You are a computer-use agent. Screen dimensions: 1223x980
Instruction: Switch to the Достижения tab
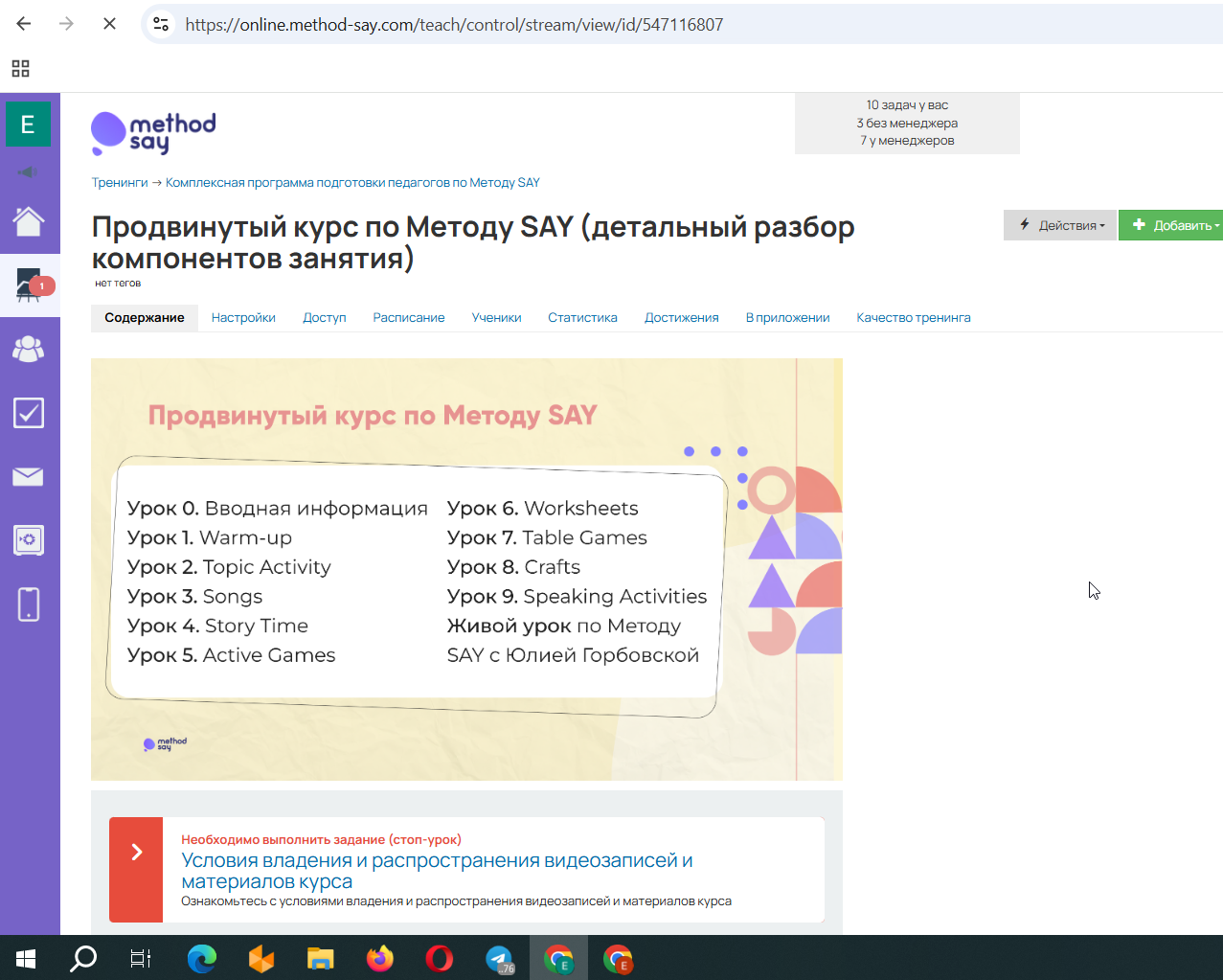point(682,318)
